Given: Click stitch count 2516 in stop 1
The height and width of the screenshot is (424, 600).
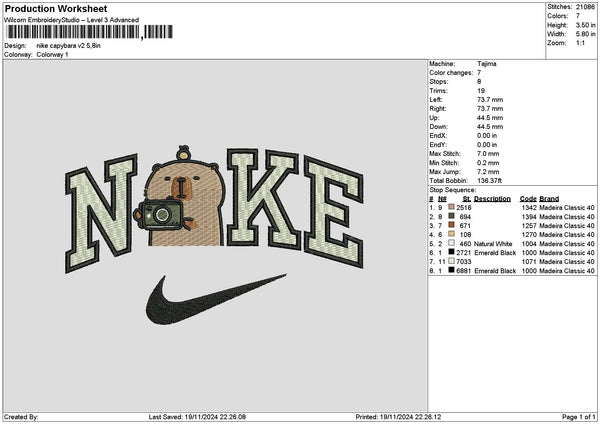Looking at the screenshot, I should 464,207.
